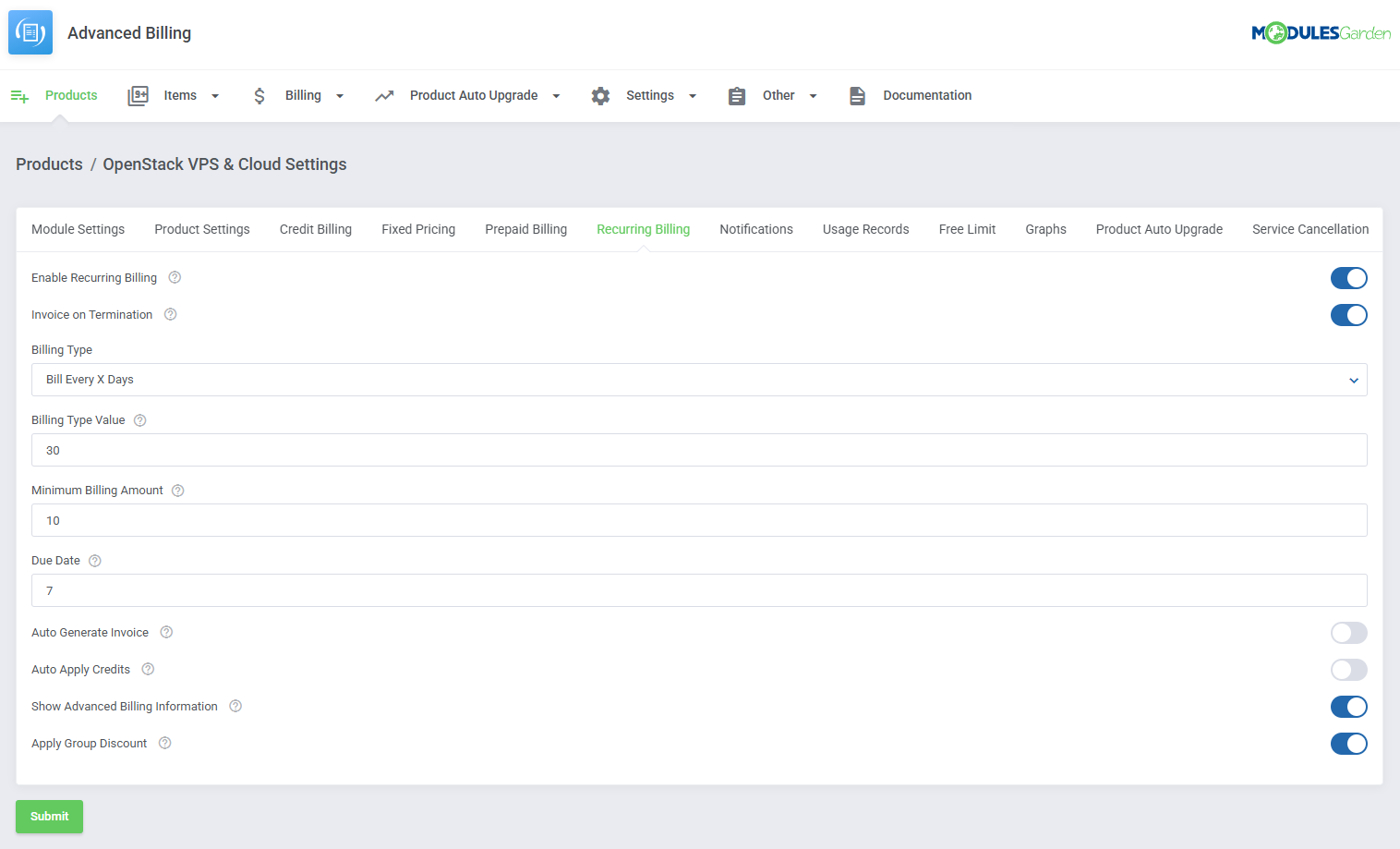The image size is (1400, 849).
Task: Click the briefcase icon next to Other
Action: pyautogui.click(x=736, y=95)
